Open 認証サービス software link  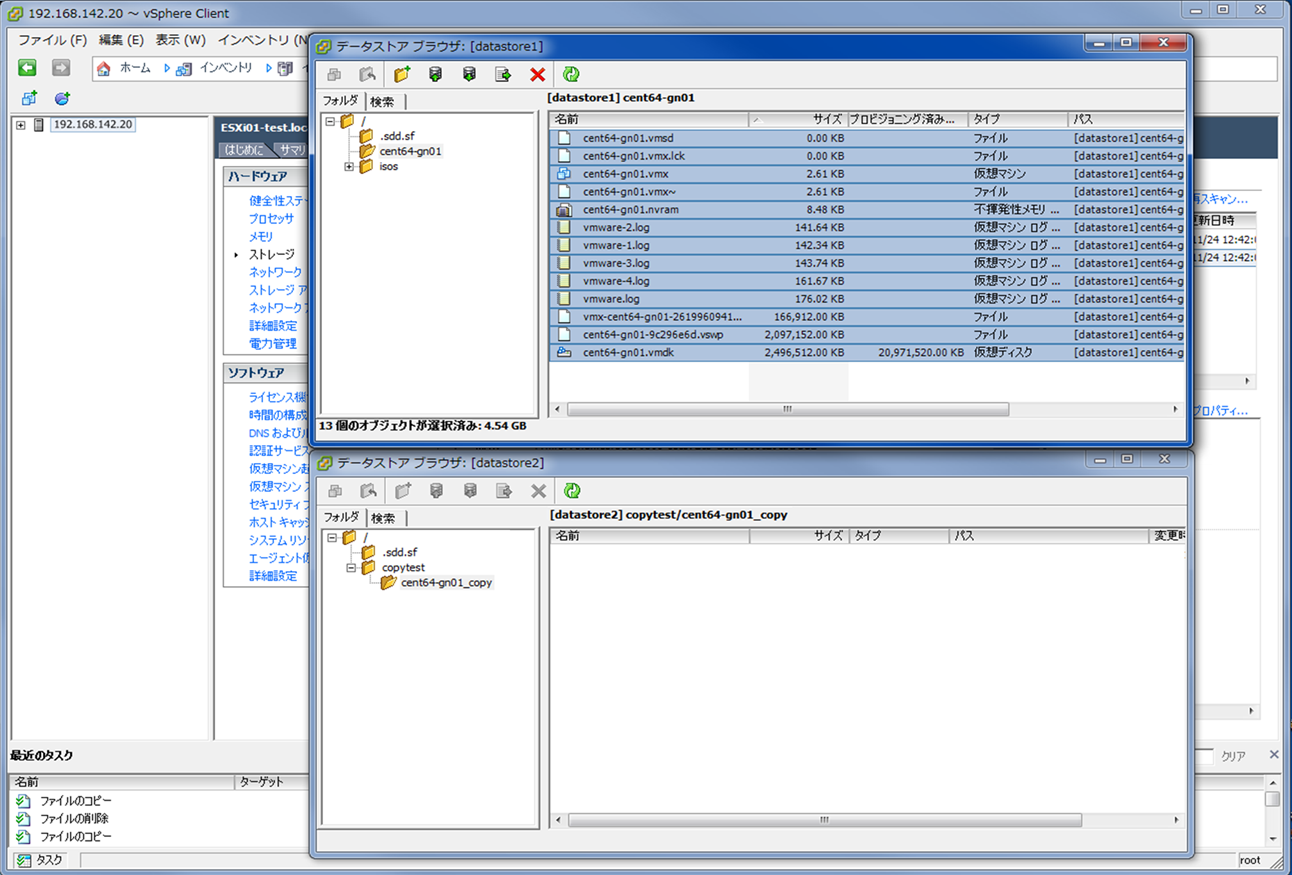pos(278,451)
